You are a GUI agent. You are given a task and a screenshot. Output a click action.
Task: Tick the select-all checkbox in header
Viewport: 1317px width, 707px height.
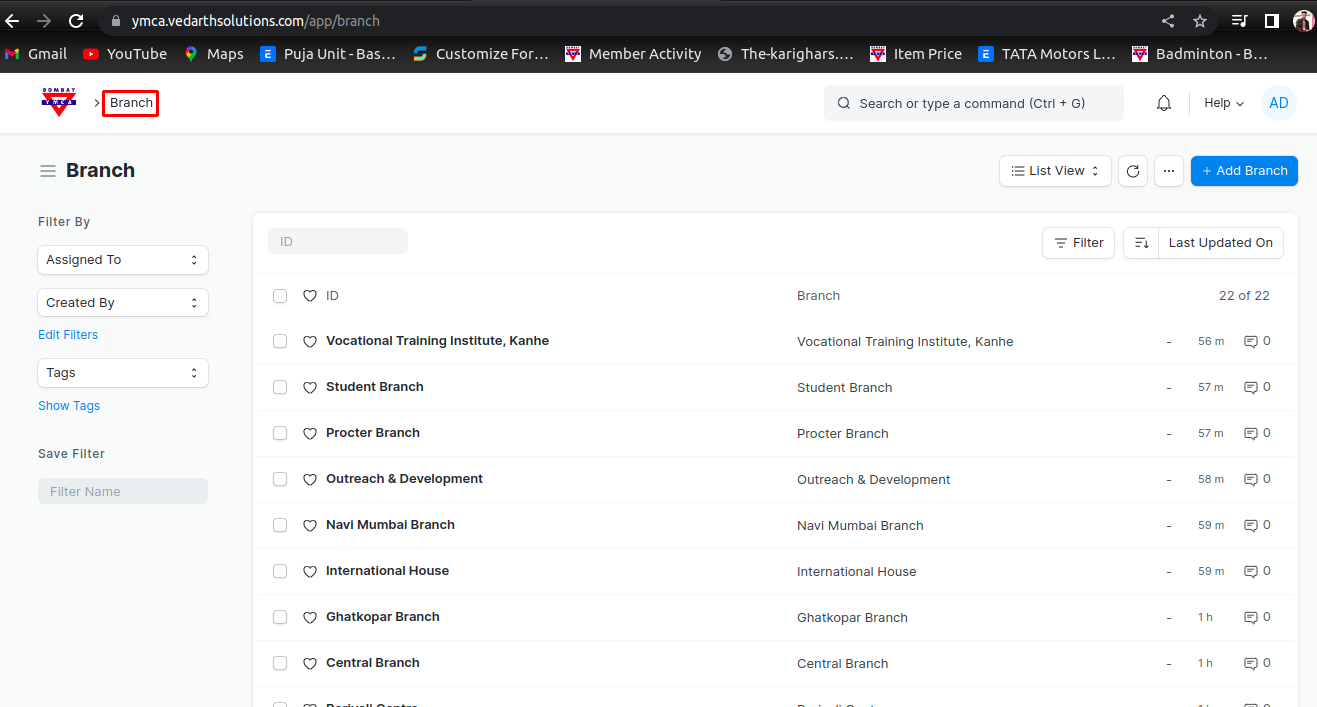click(280, 296)
